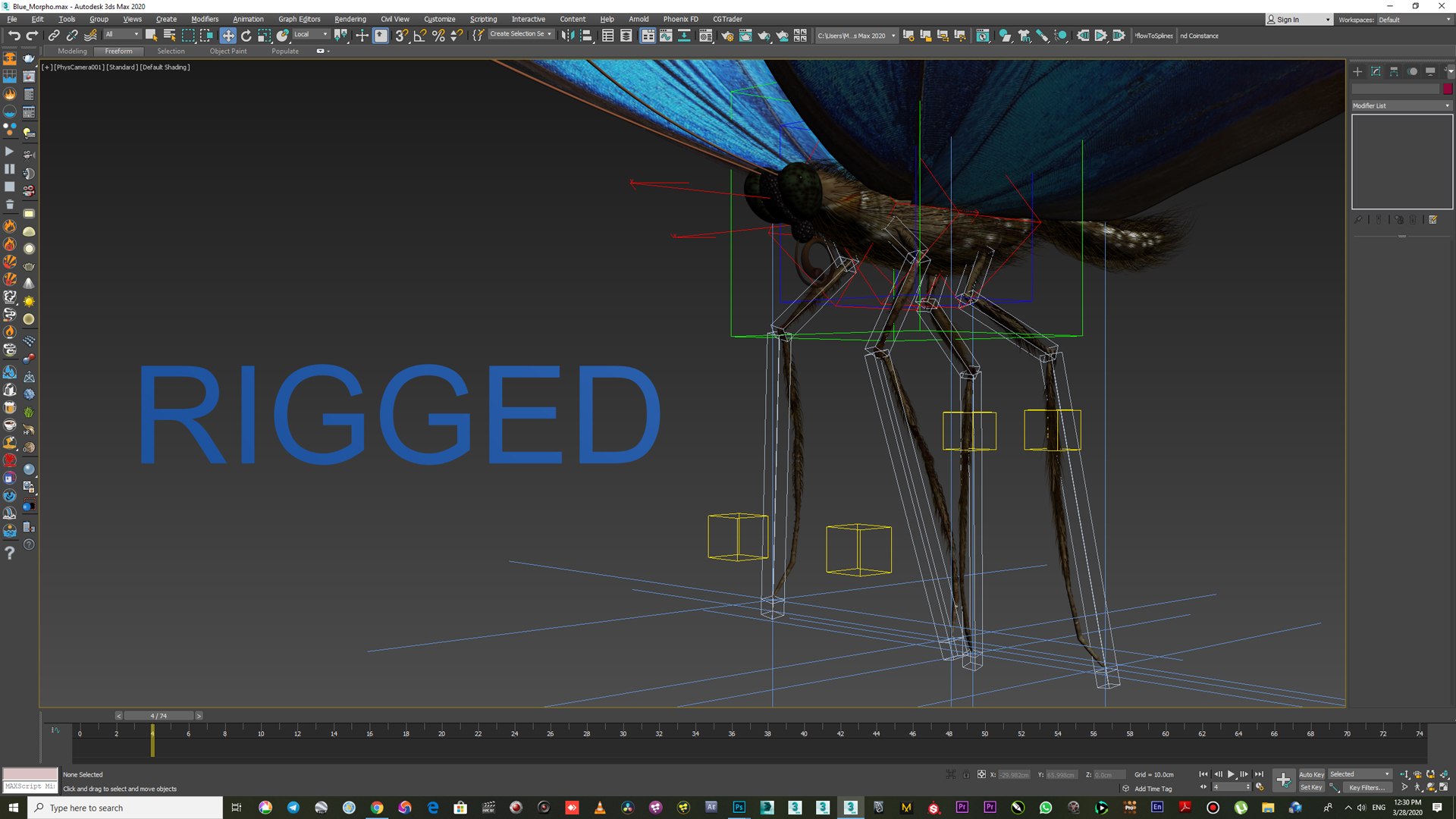Viewport: 1456px width, 819px height.
Task: Activate the Select and Scale tool
Action: [x=264, y=36]
